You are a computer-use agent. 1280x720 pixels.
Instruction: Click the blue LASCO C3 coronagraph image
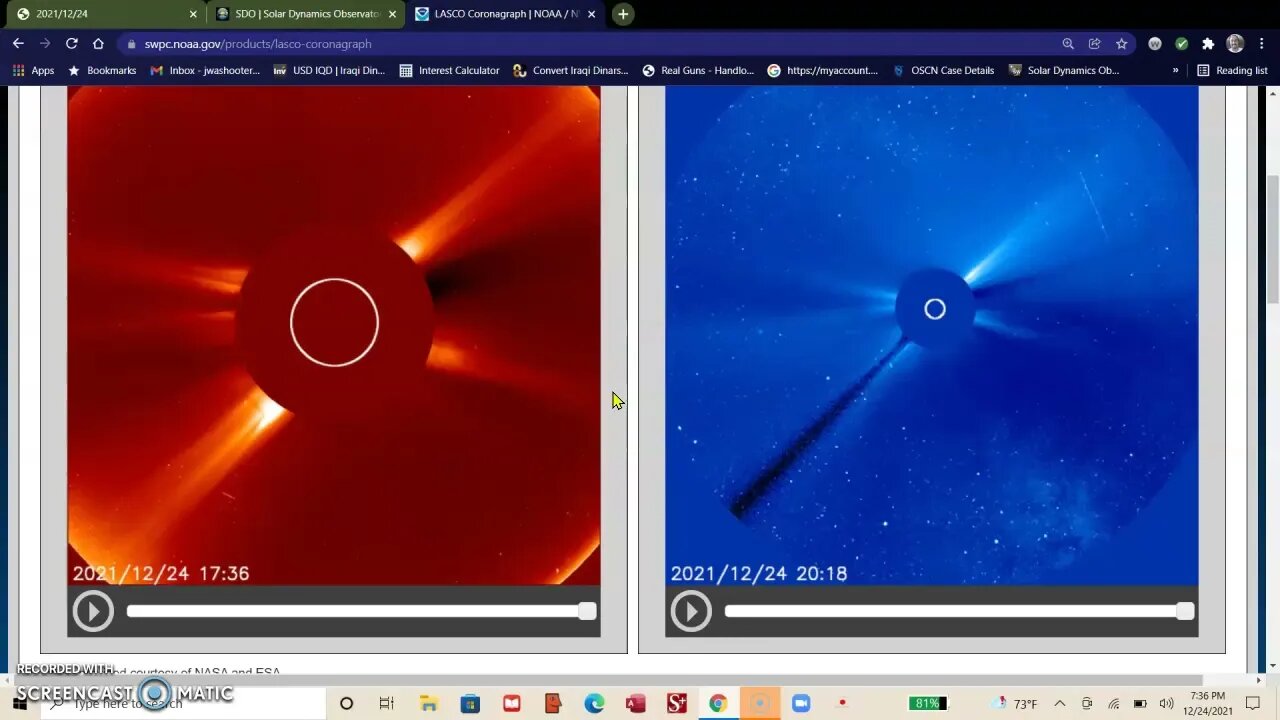(x=931, y=335)
